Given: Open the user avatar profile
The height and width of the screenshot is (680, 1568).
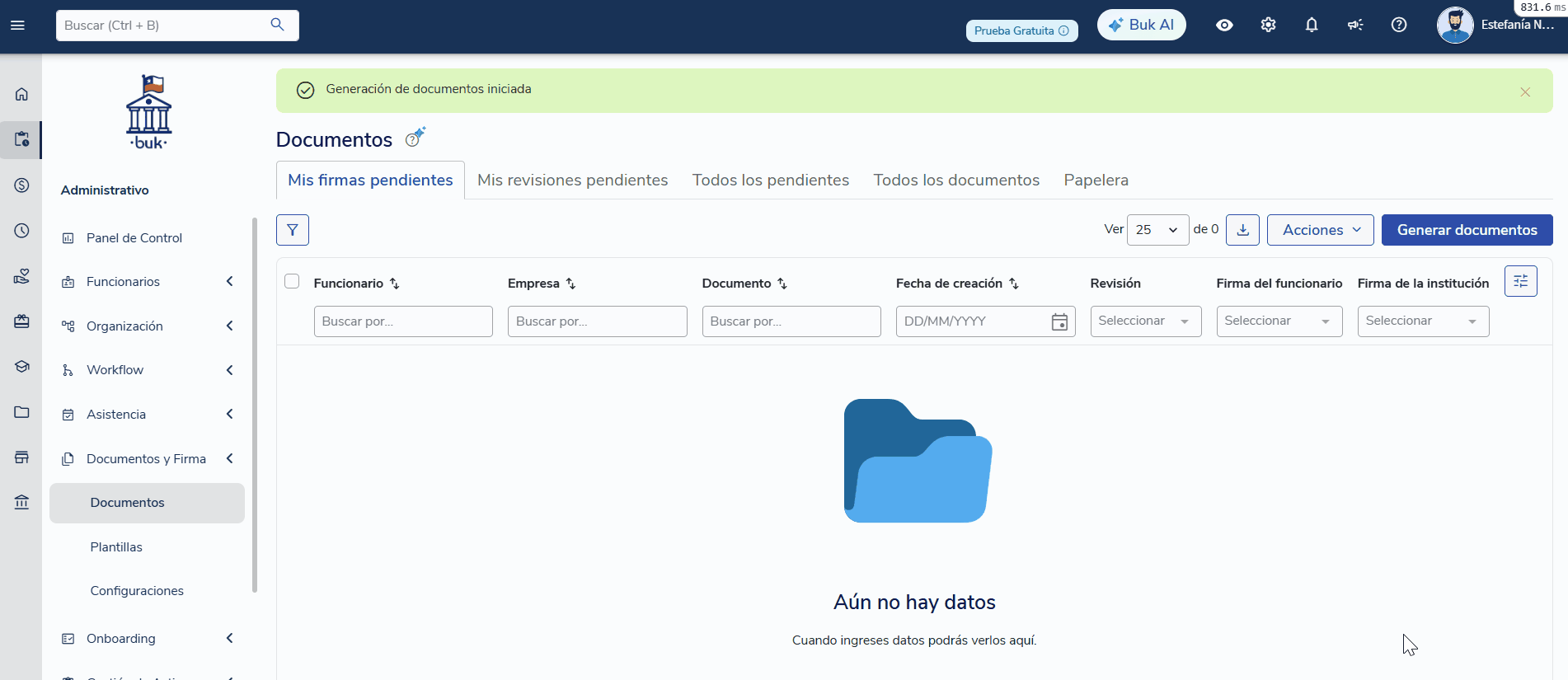Looking at the screenshot, I should pos(1455,25).
